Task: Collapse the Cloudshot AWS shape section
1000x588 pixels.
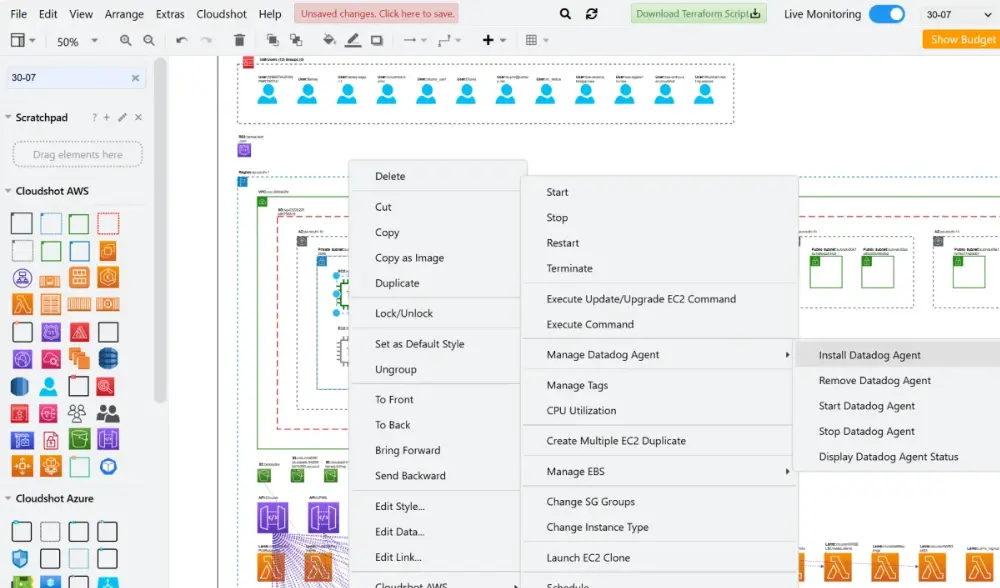Action: pyautogui.click(x=8, y=191)
